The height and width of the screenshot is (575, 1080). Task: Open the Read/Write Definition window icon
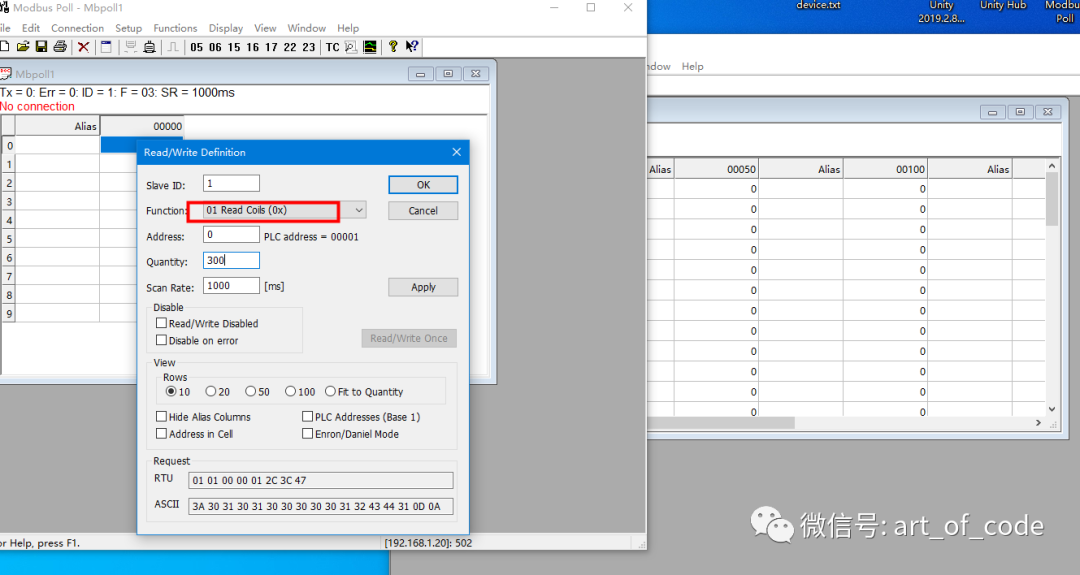[x=106, y=47]
